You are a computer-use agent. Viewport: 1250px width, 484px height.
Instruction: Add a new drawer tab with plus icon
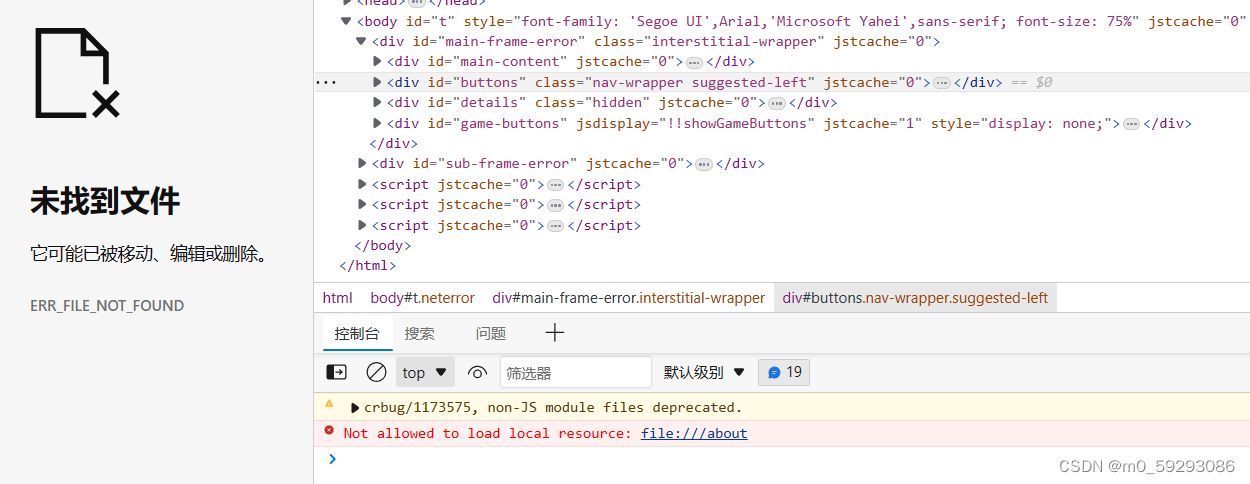point(555,333)
